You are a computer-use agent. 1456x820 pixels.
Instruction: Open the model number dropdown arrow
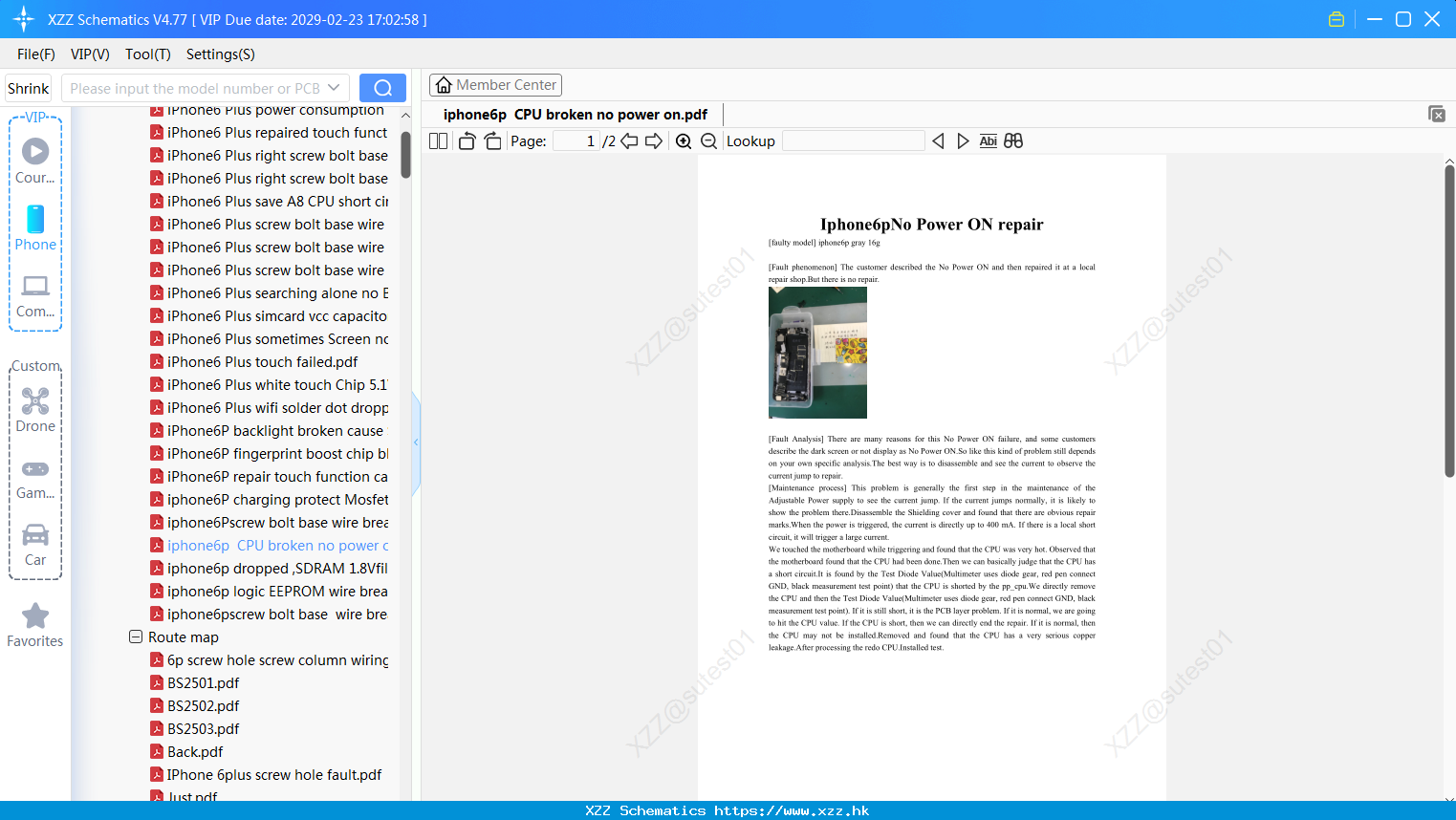334,88
